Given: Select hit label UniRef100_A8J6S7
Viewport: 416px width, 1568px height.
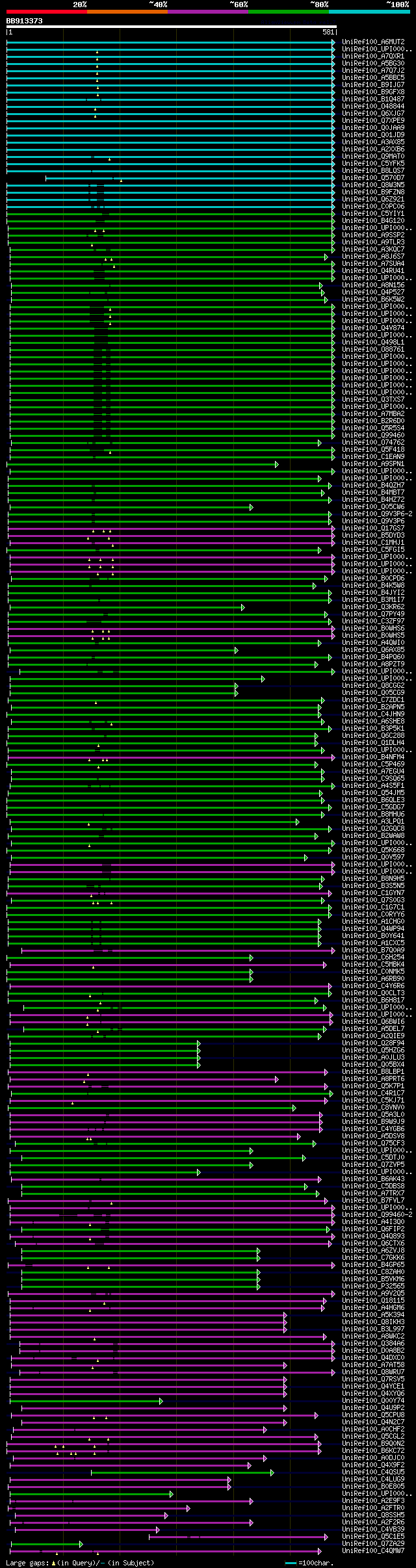Looking at the screenshot, I should pyautogui.click(x=373, y=257).
